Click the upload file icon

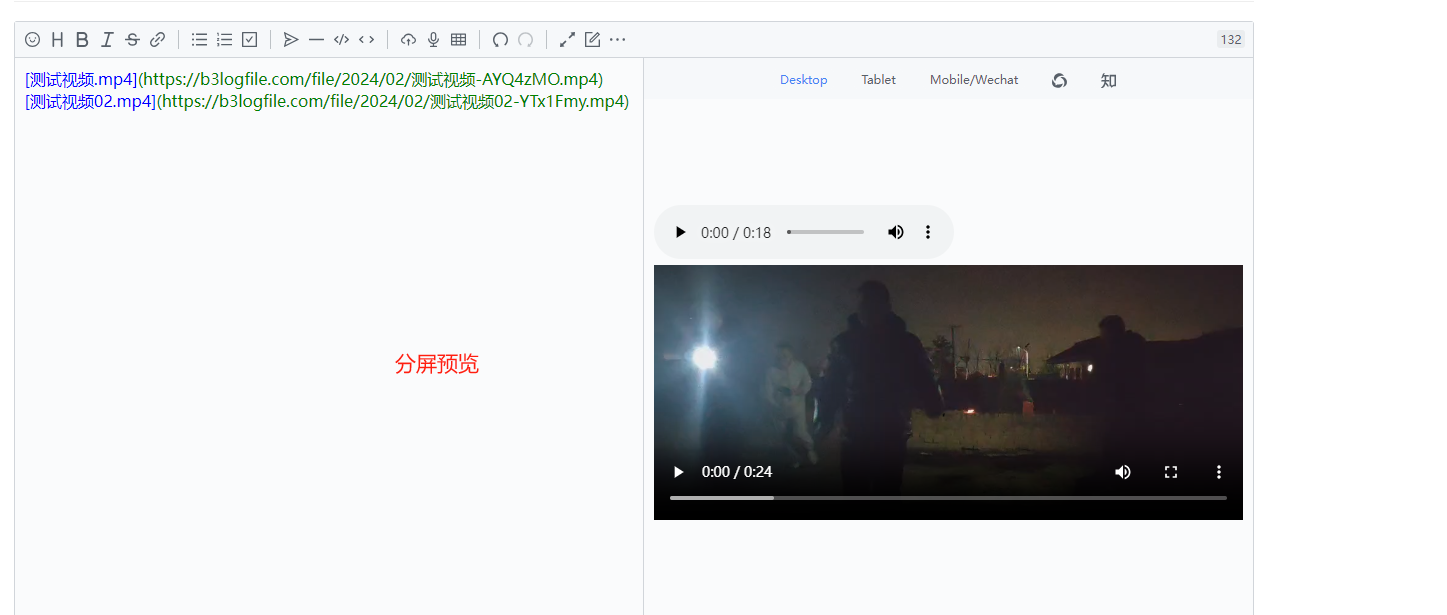408,40
